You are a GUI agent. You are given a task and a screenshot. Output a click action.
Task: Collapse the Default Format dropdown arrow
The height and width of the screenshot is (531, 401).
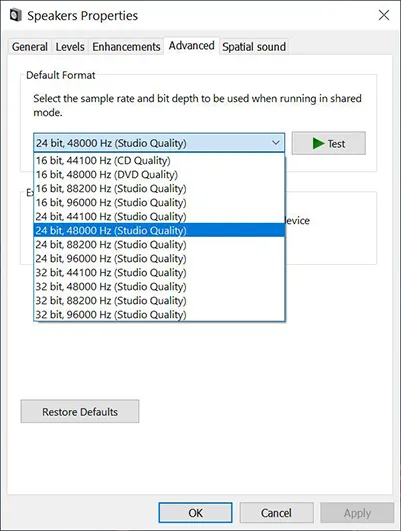pos(276,143)
